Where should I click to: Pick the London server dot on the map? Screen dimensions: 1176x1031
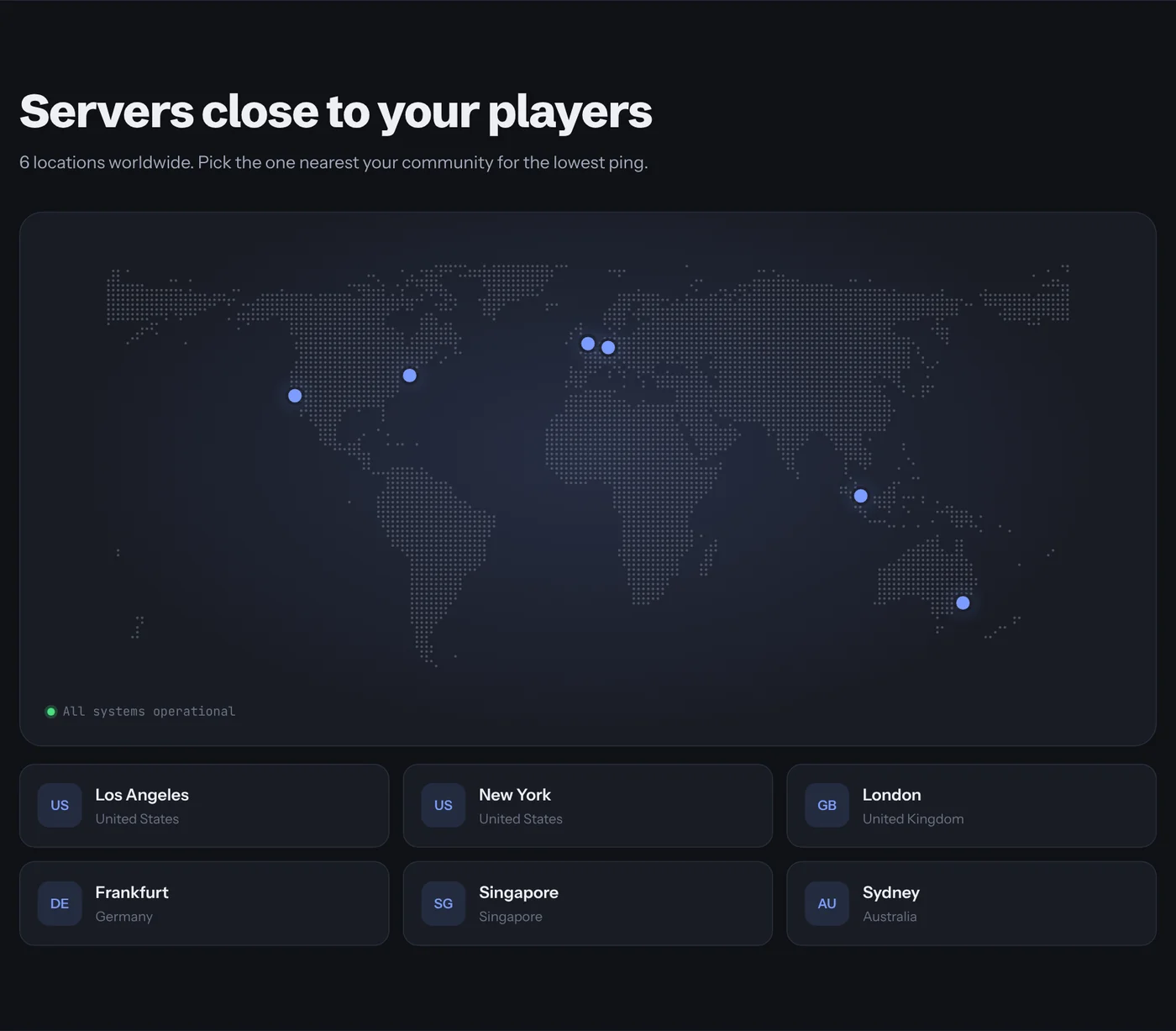[x=588, y=344]
